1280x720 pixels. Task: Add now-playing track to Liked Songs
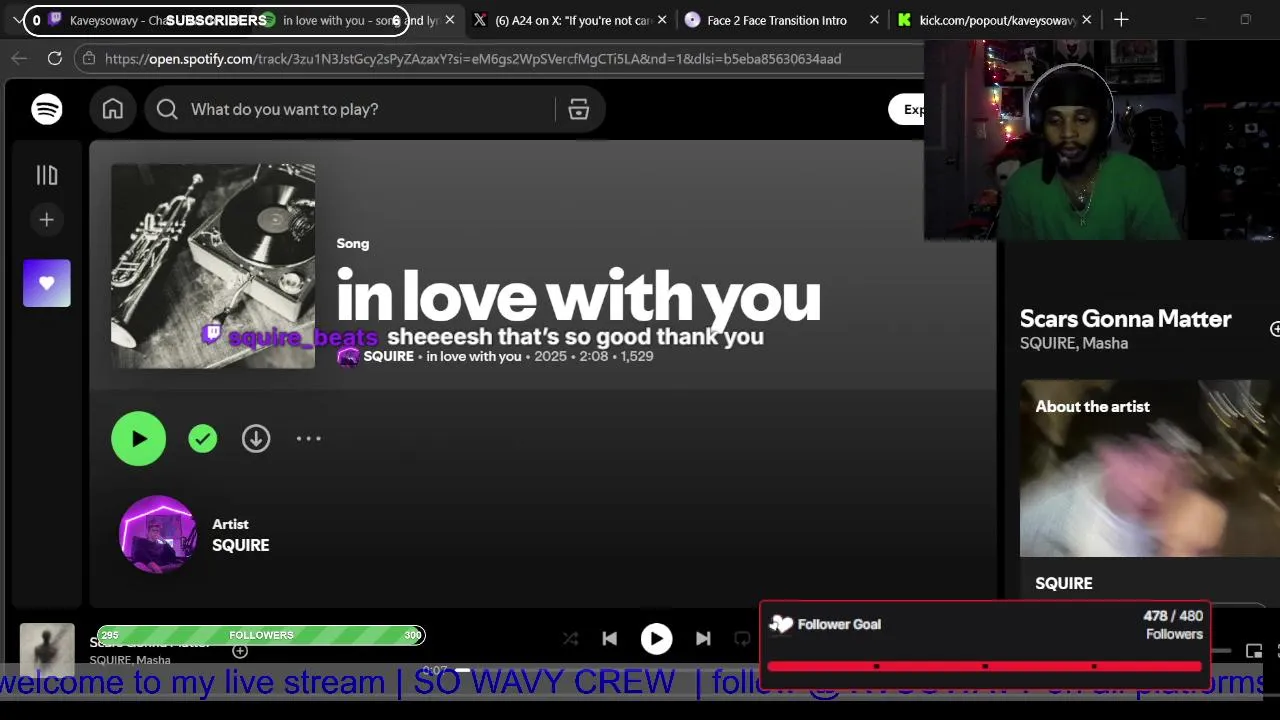coord(240,651)
